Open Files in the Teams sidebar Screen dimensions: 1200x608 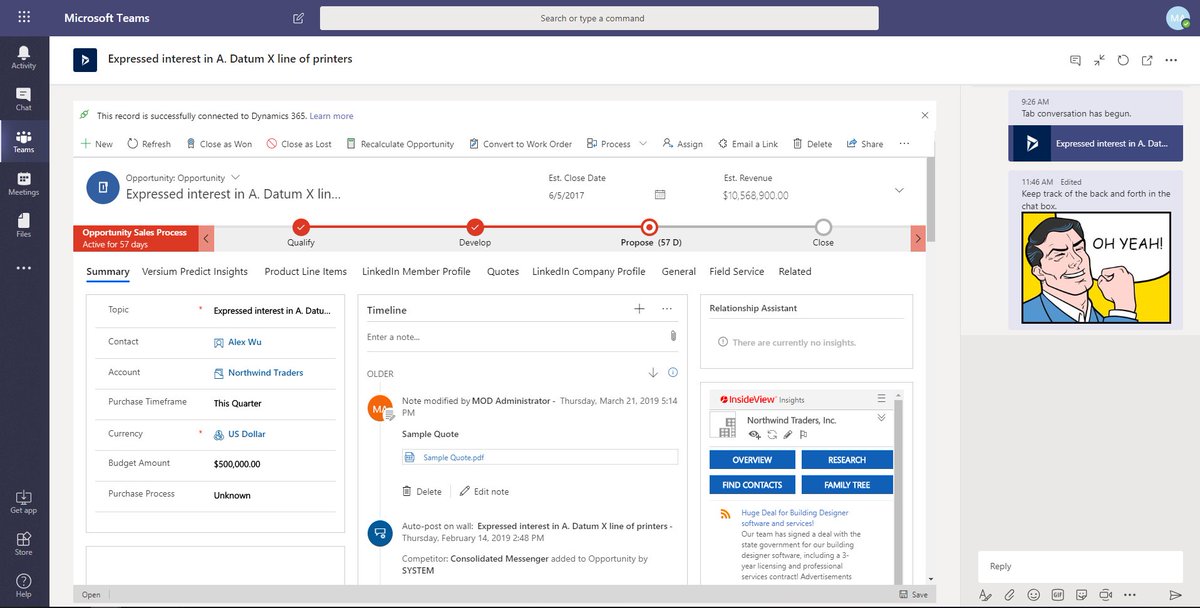point(23,225)
